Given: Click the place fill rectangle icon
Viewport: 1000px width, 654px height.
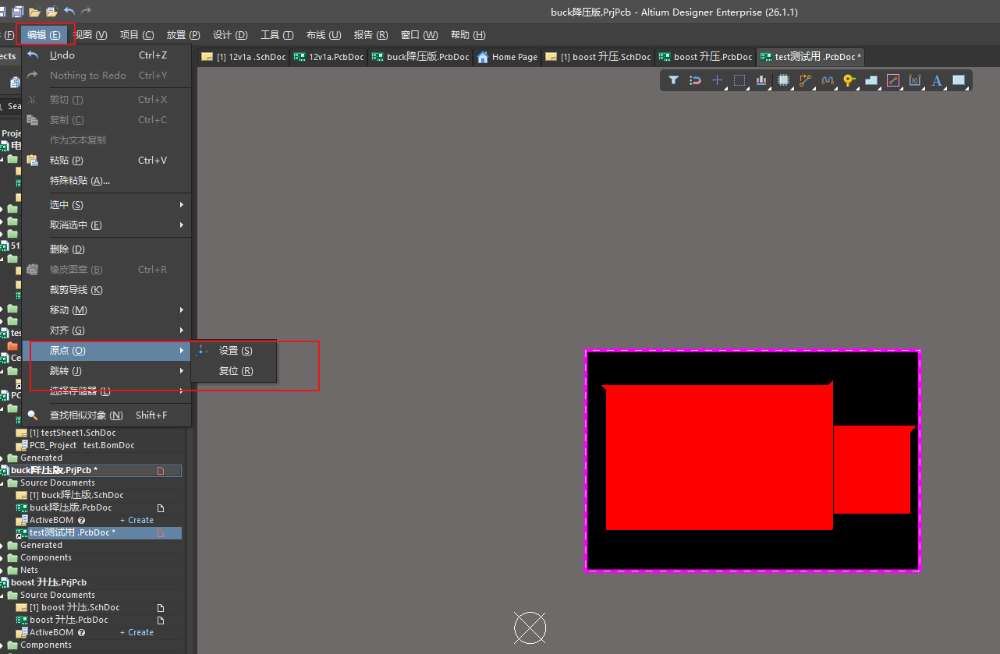Looking at the screenshot, I should point(959,80).
